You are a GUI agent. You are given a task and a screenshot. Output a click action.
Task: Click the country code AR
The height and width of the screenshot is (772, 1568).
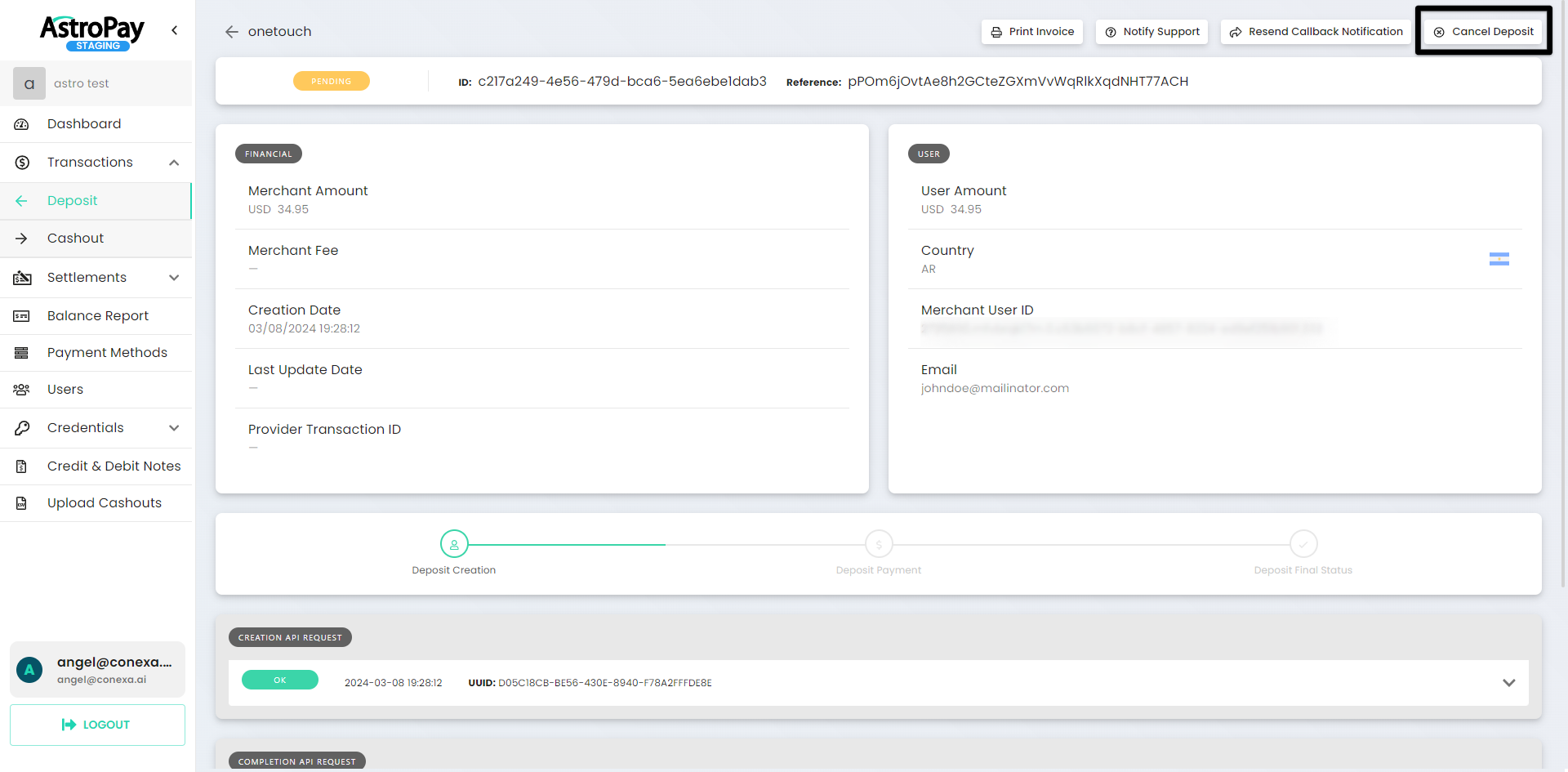pyautogui.click(x=929, y=270)
